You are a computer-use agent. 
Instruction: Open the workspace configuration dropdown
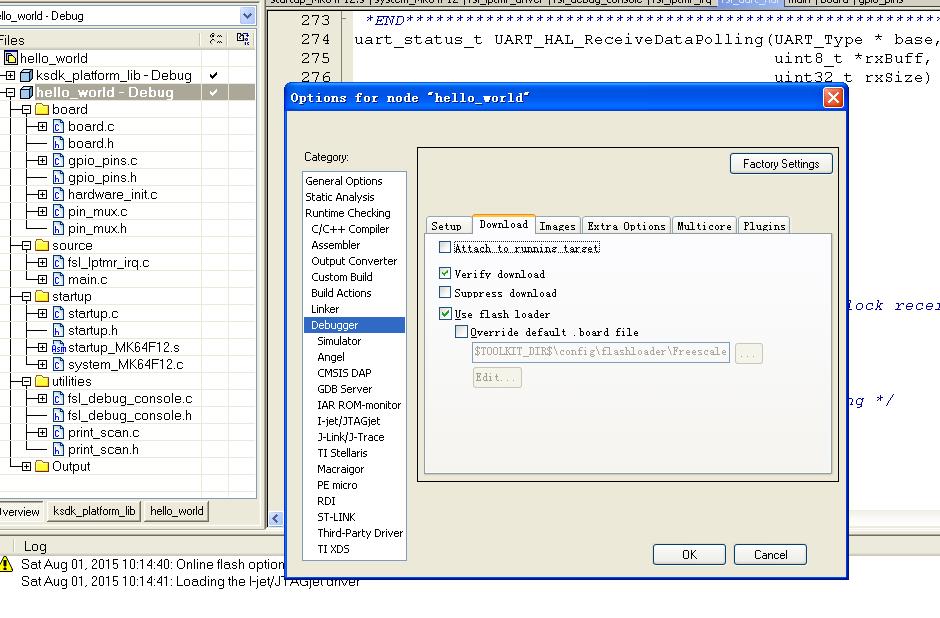[x=248, y=16]
